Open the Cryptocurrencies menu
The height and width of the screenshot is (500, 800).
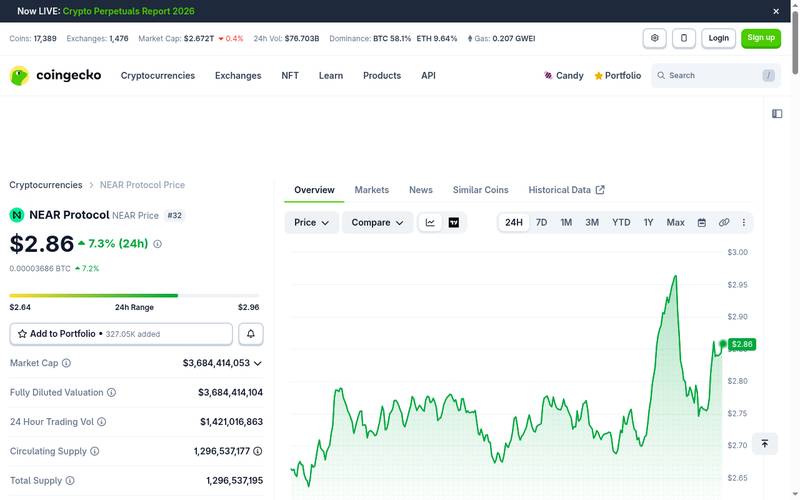click(x=158, y=76)
